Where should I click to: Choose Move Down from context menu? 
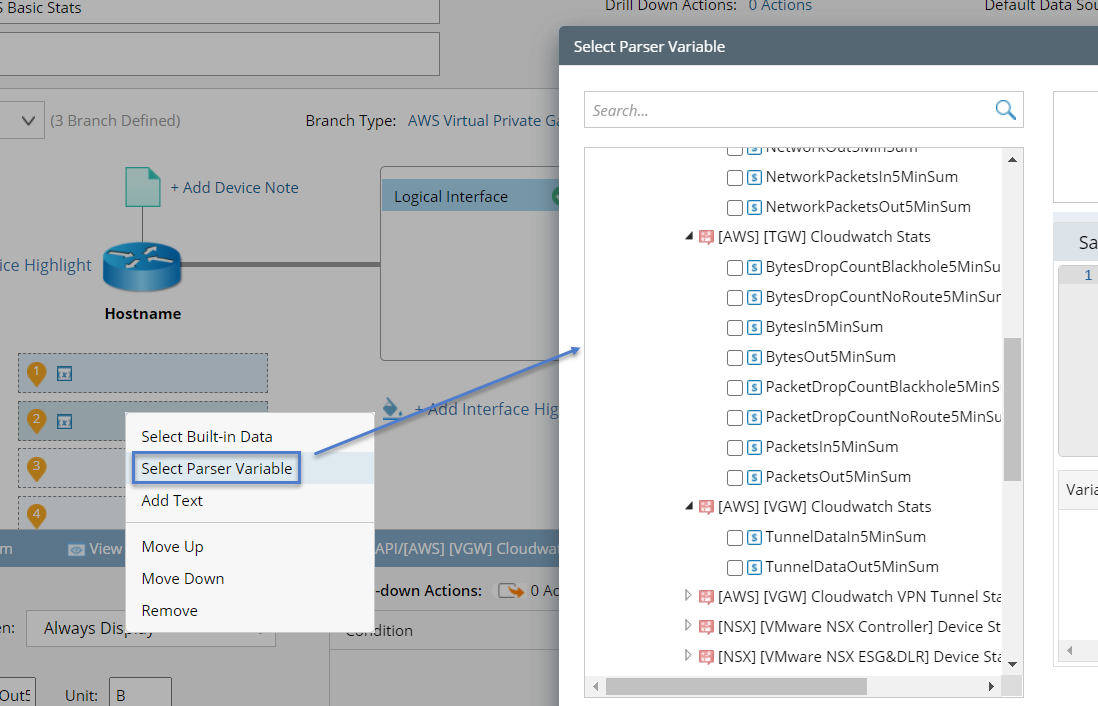(x=183, y=579)
